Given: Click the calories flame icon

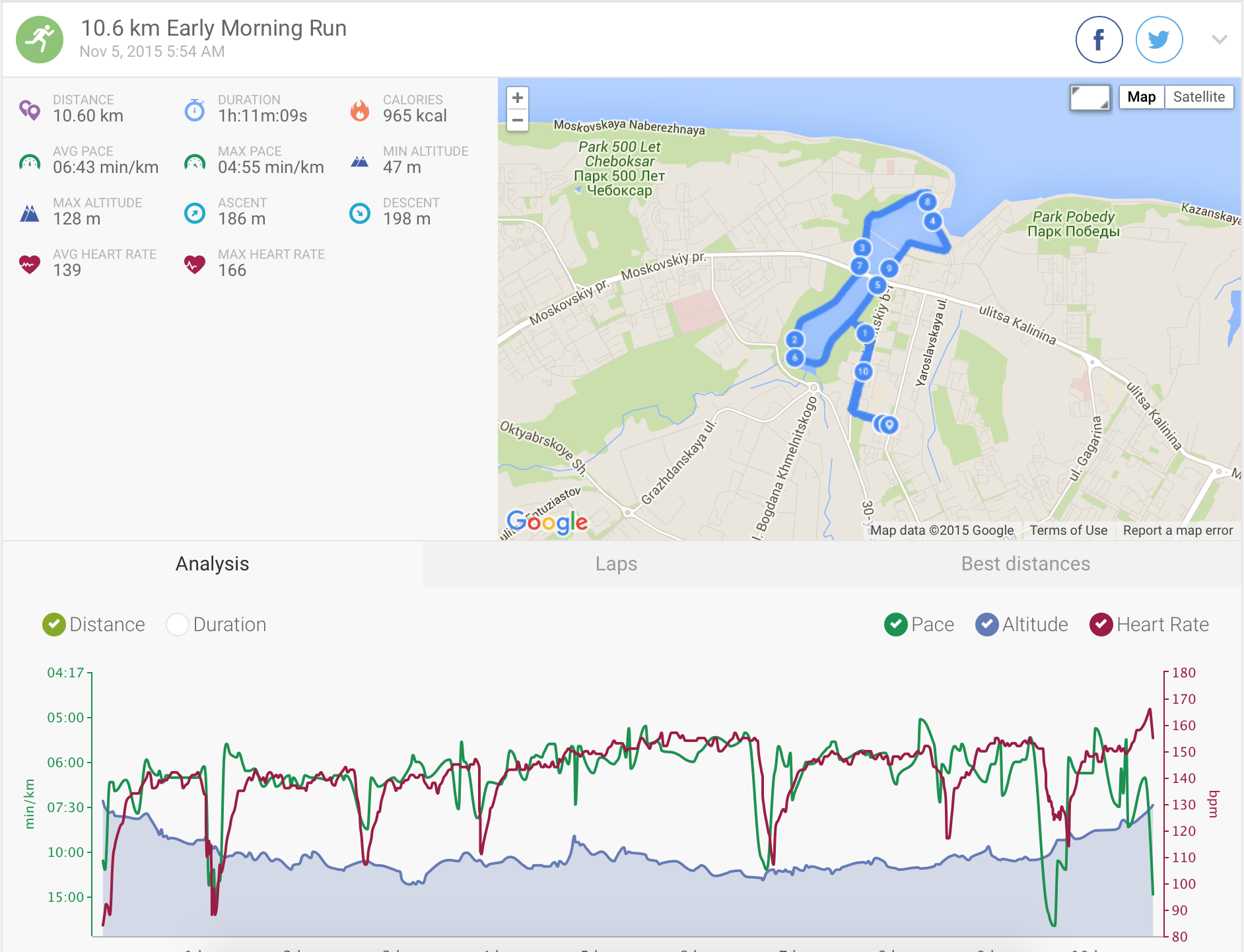Looking at the screenshot, I should coord(360,110).
